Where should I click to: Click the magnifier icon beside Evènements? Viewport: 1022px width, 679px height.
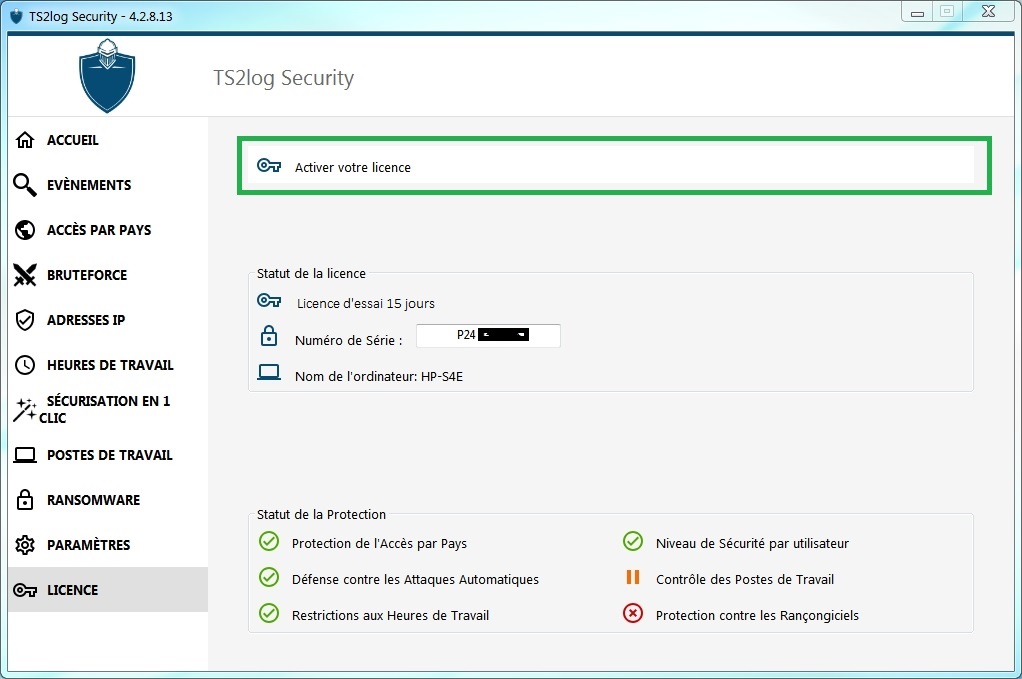(x=25, y=185)
